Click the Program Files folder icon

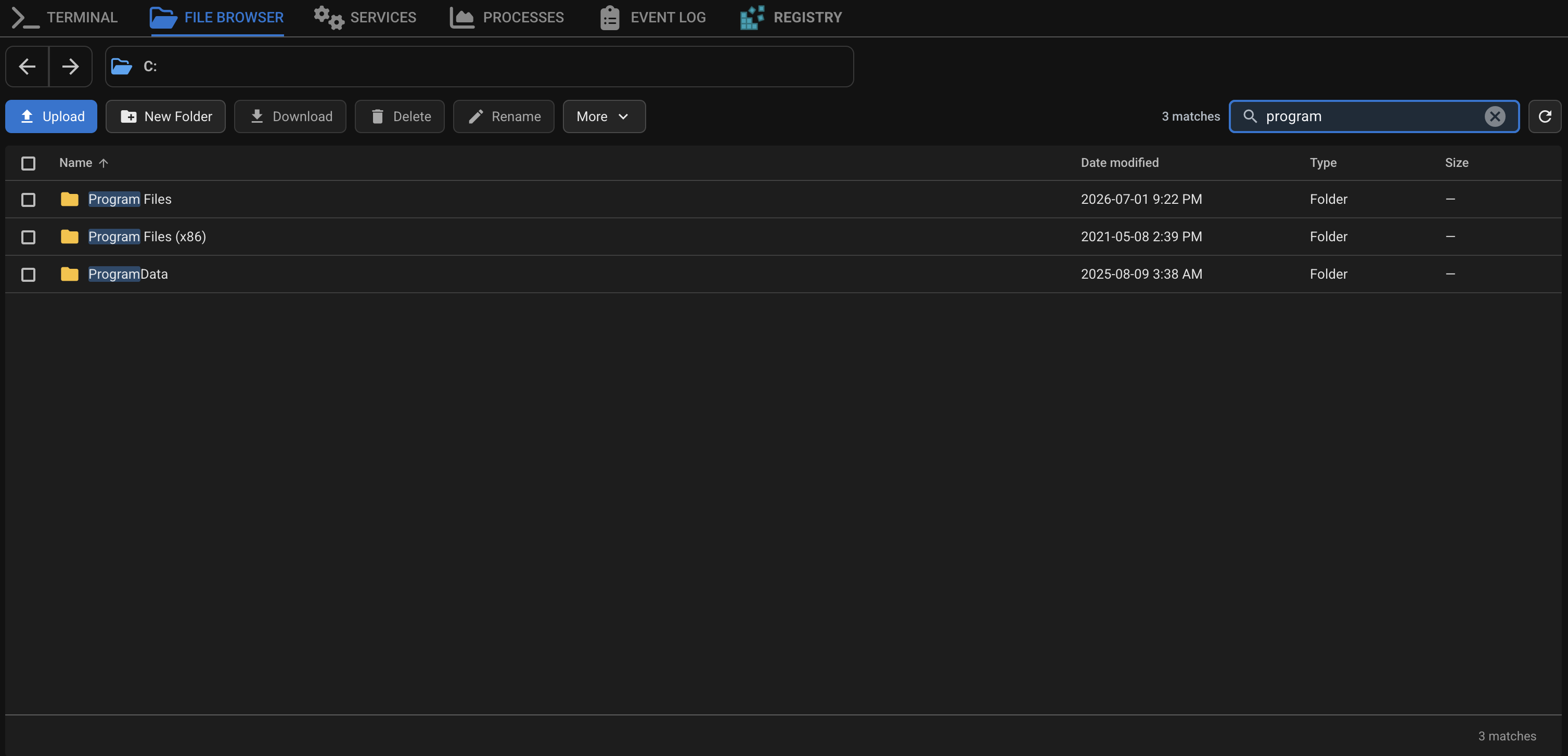(x=69, y=199)
